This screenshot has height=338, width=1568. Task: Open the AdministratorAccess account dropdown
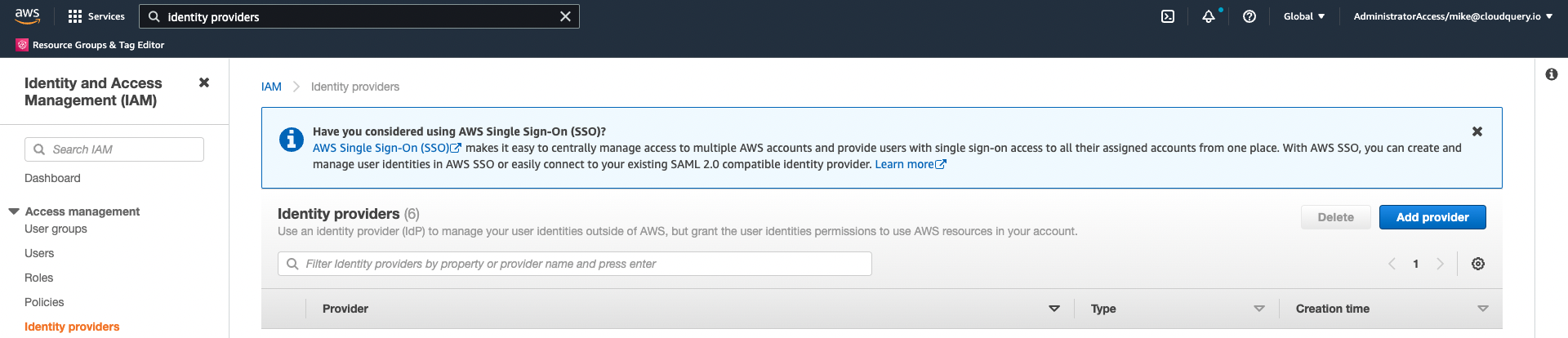coord(1453,16)
